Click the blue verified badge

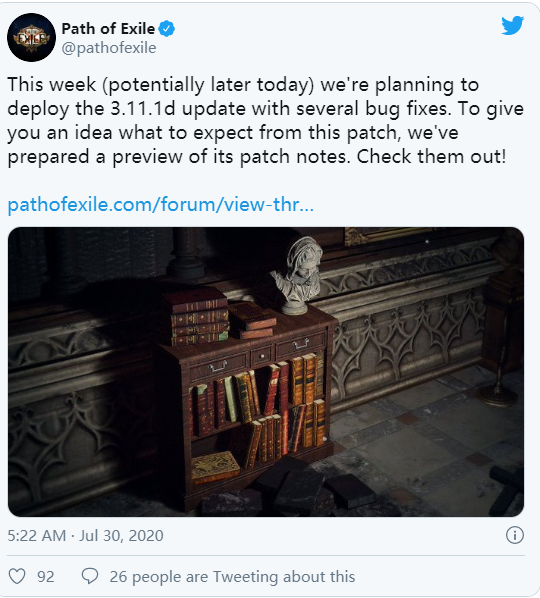[166, 29]
